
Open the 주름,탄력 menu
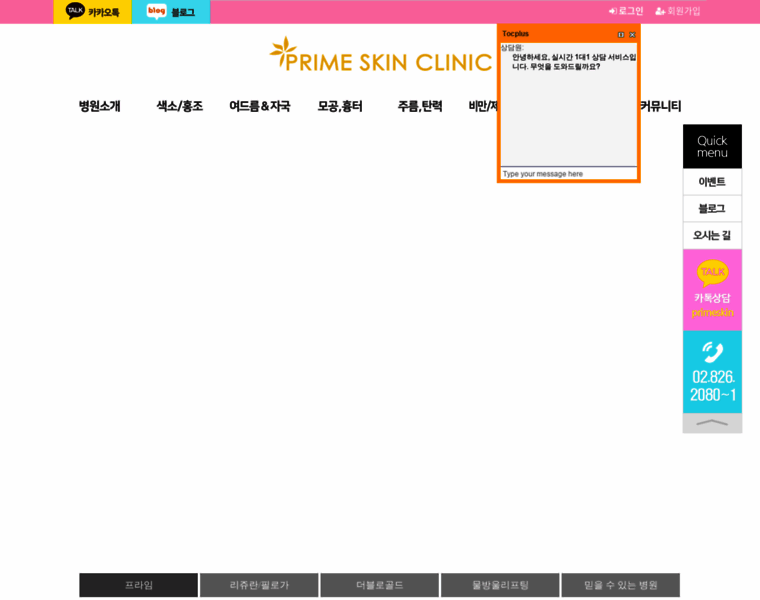click(x=420, y=106)
